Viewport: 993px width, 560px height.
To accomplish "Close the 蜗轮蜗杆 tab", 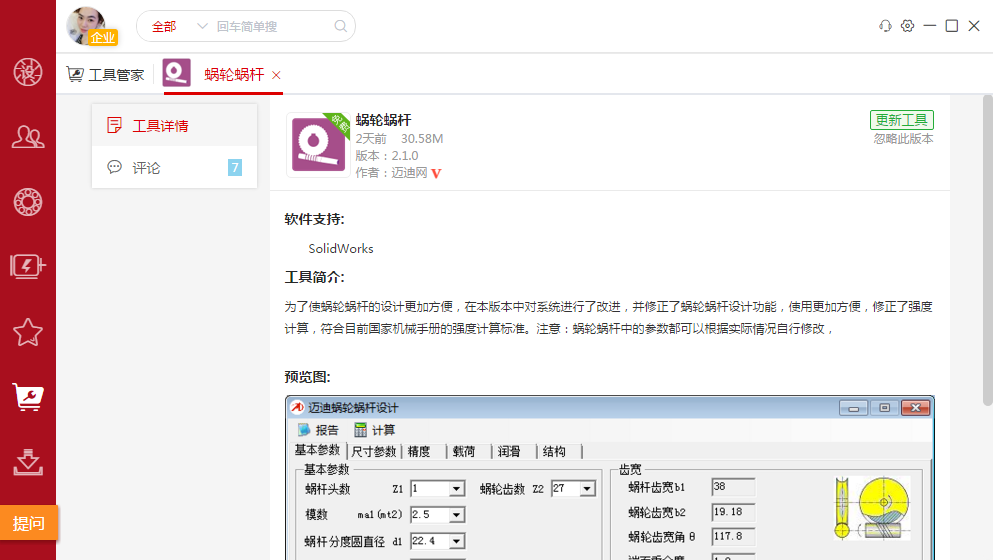I will (x=276, y=75).
